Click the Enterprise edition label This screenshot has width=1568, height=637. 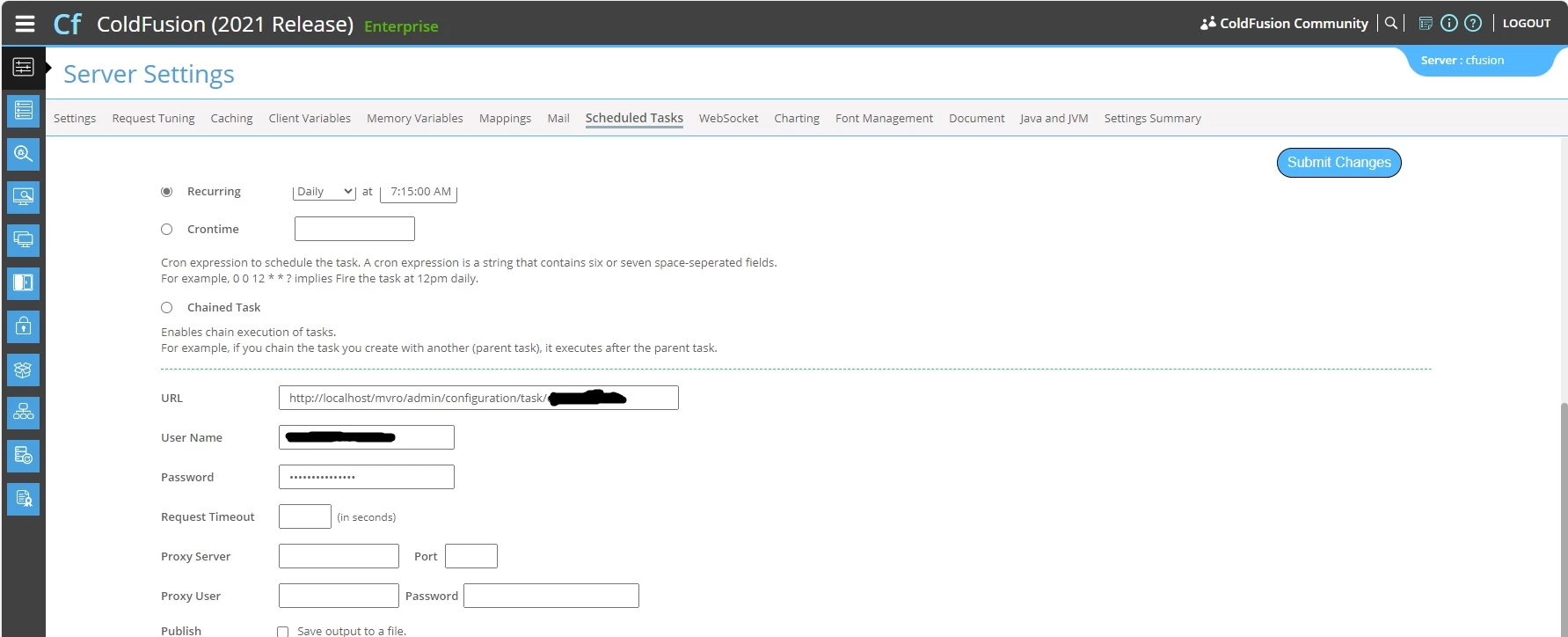401,26
